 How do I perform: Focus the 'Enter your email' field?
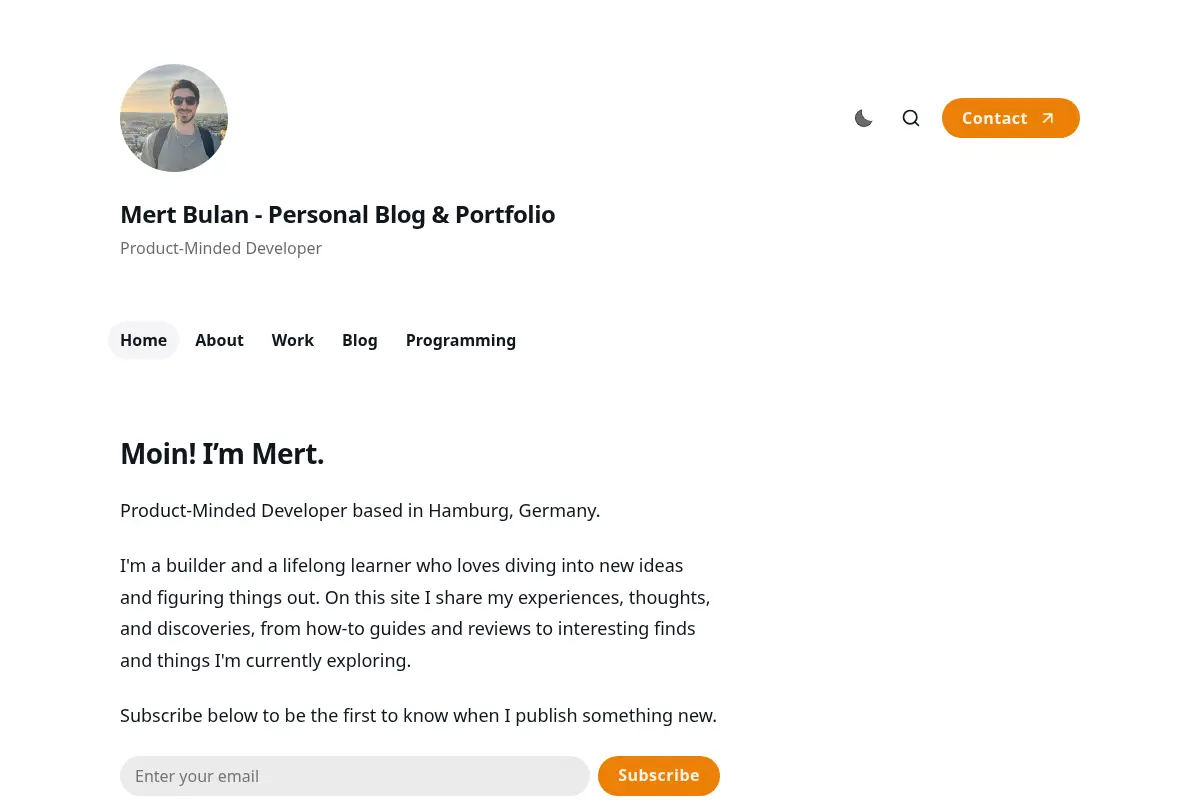click(355, 776)
